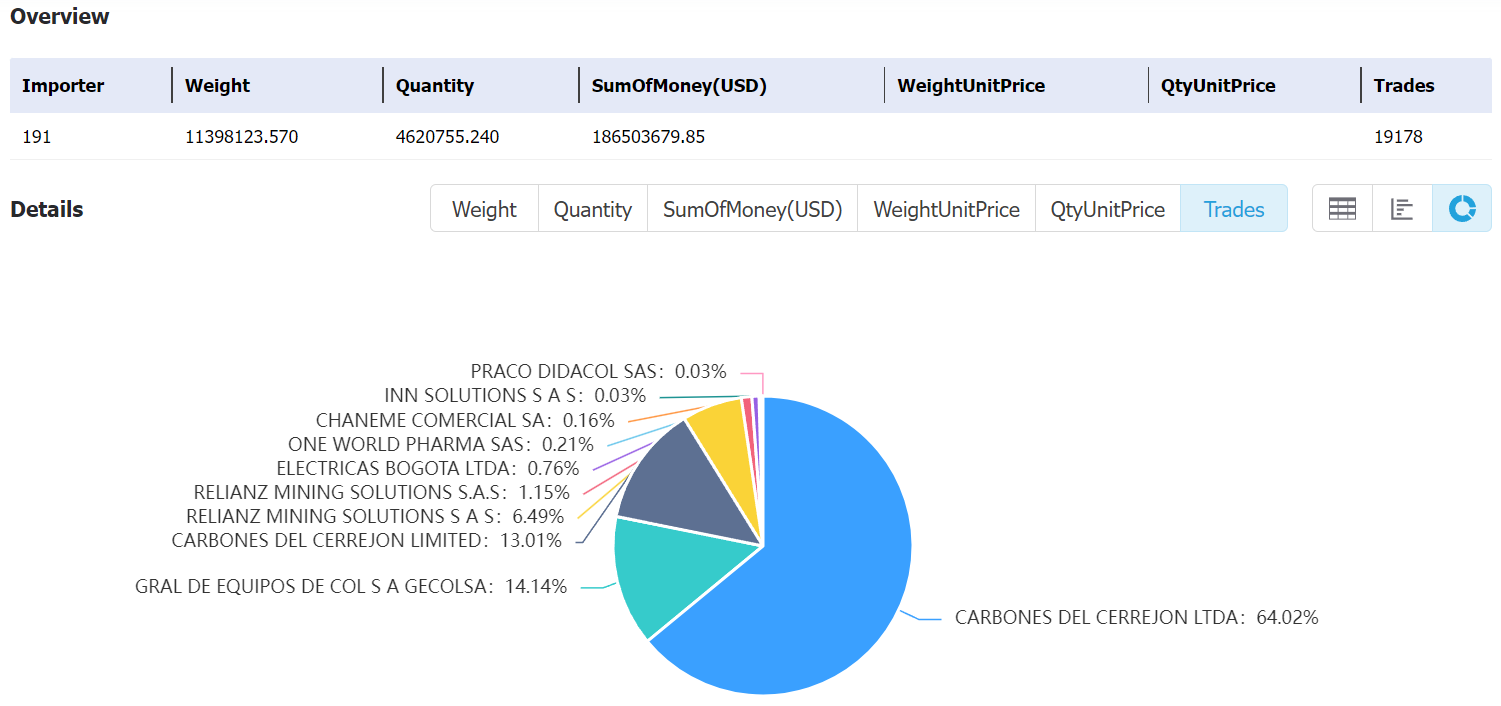Click the quantity value 4620755.240
1501x706 pixels.
click(447, 137)
